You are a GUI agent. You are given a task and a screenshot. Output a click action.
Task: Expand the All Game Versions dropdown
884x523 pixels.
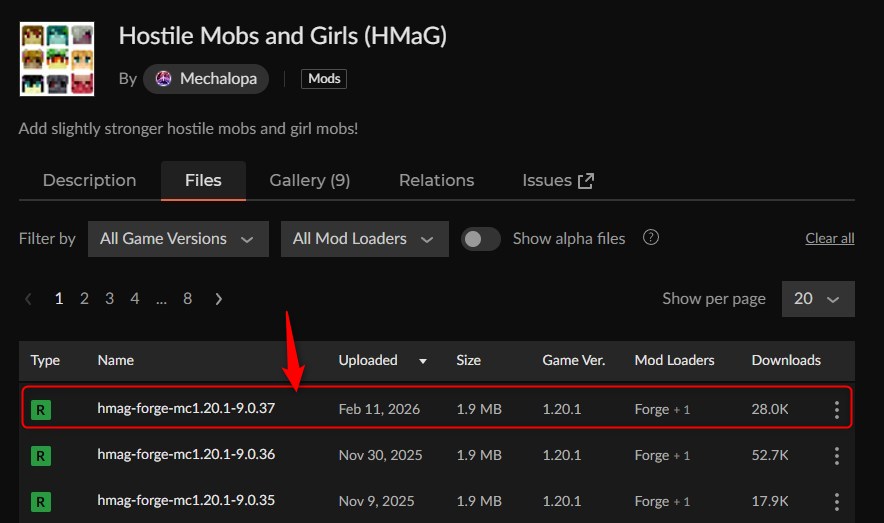click(x=178, y=239)
